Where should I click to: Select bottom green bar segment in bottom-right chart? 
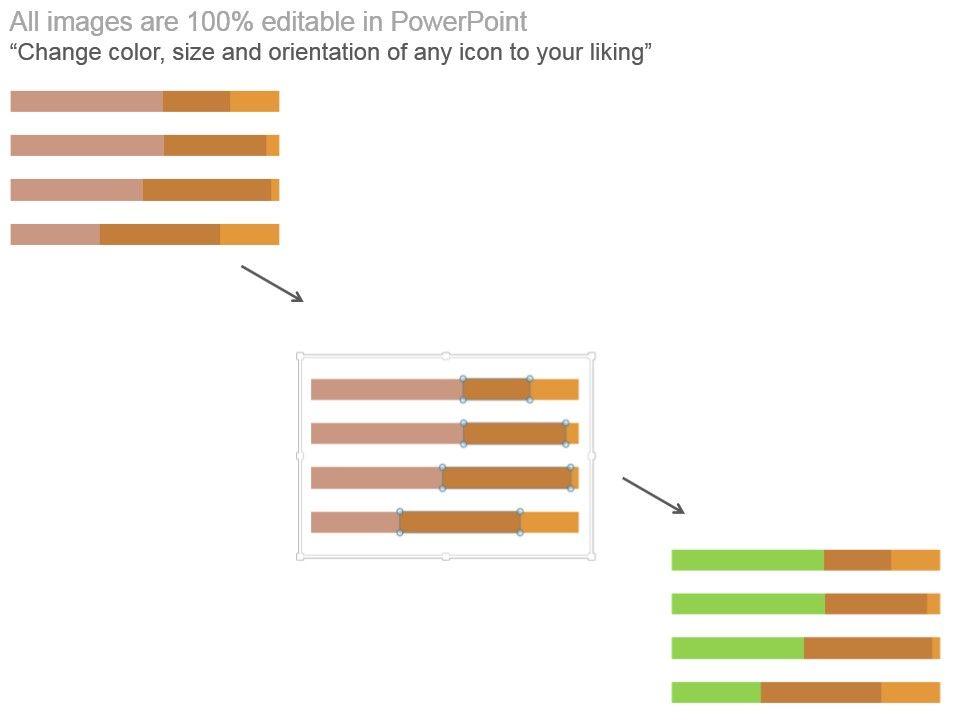pyautogui.click(x=716, y=692)
